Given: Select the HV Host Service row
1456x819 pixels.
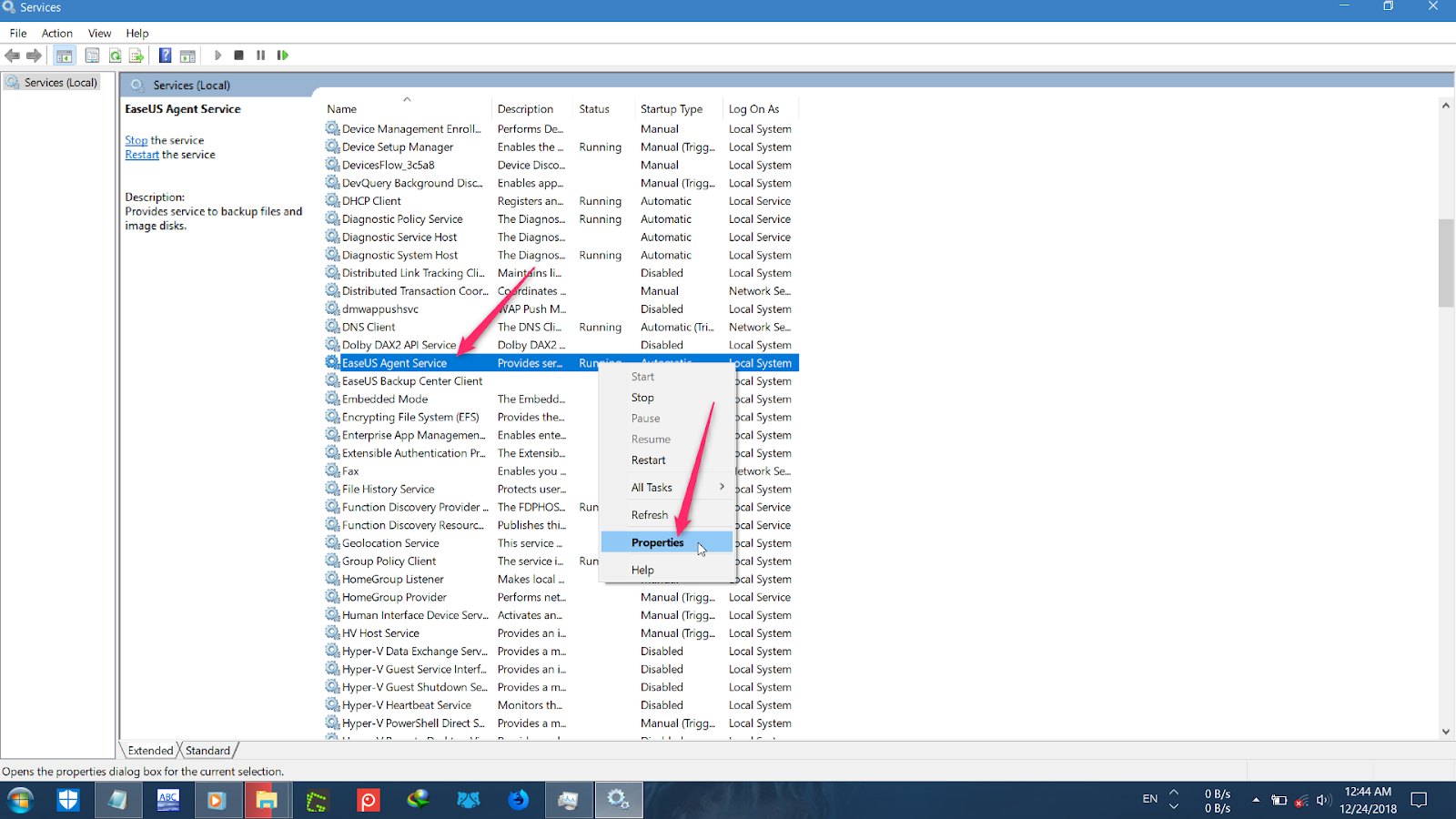Looking at the screenshot, I should point(561,633).
